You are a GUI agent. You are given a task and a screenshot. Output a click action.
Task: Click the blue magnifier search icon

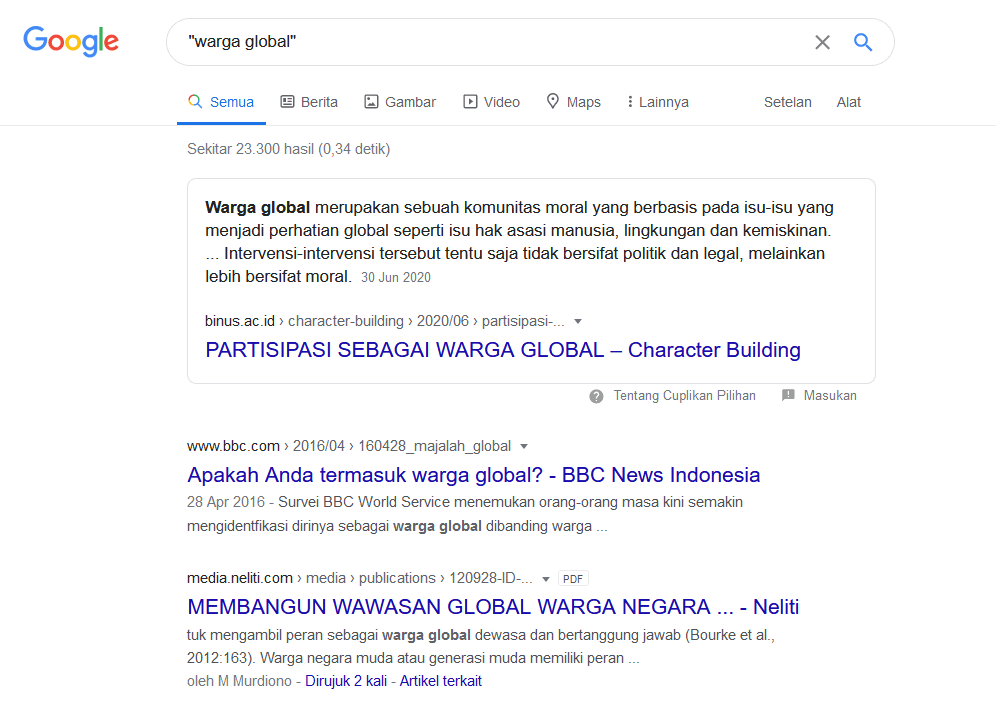coord(863,42)
